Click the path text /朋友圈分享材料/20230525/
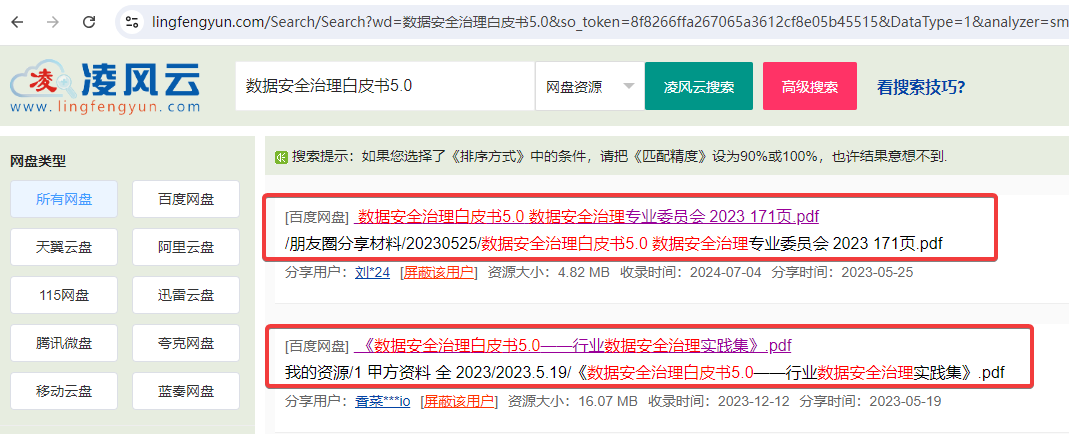This screenshot has width=1069, height=434. coord(383,243)
